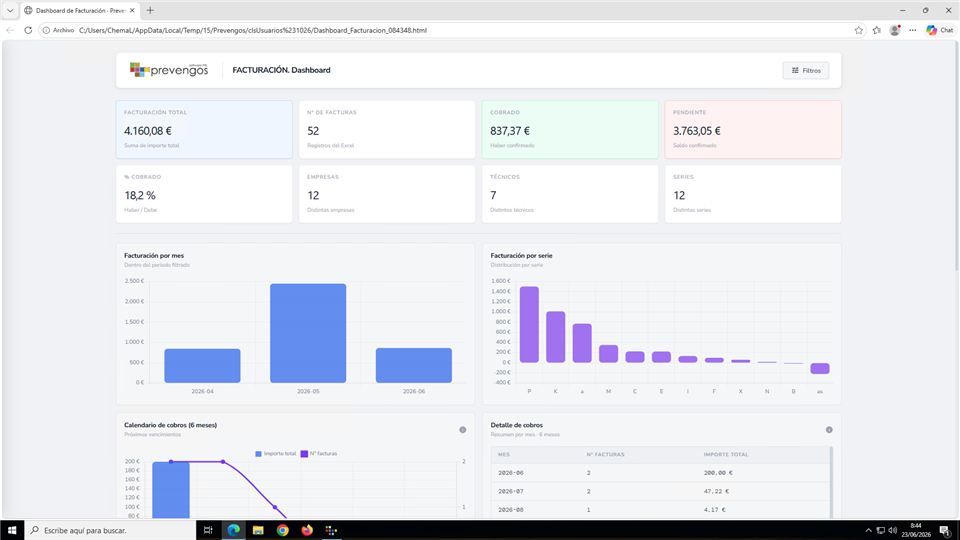Click the 2026-05 bar in monthly chart
The height and width of the screenshot is (540, 960).
308,333
